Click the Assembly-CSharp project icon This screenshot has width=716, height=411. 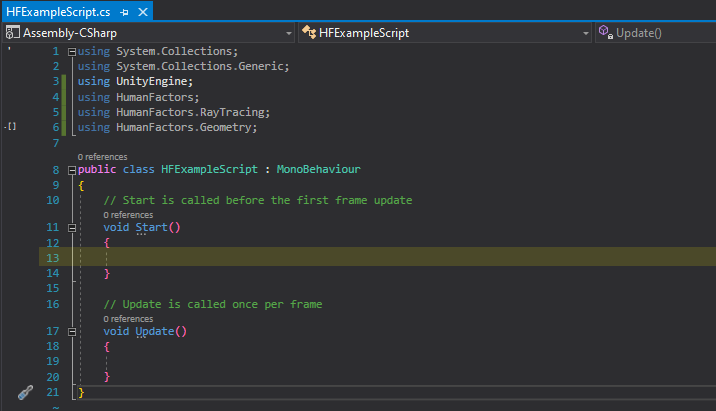coord(12,32)
